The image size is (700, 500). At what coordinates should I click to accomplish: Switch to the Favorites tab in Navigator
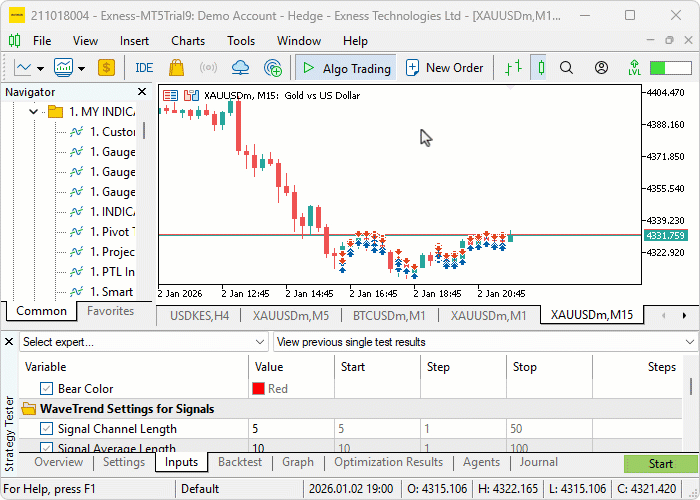point(110,311)
